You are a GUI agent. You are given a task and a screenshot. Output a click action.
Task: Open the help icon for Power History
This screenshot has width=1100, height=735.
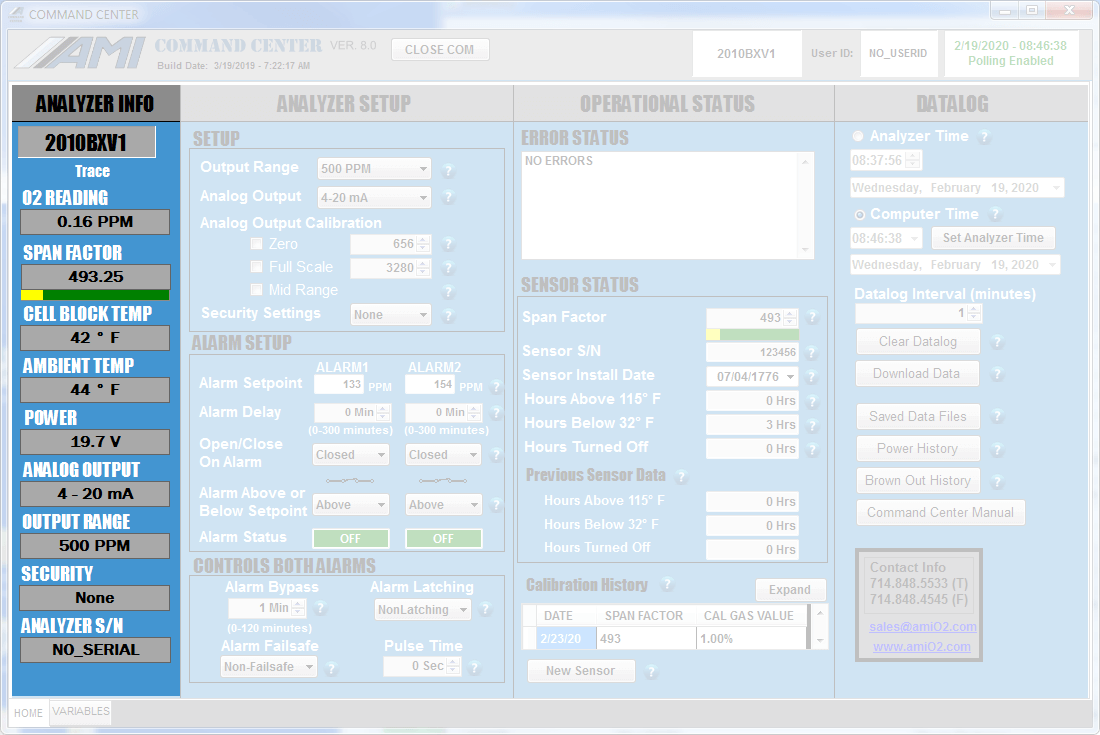click(997, 450)
